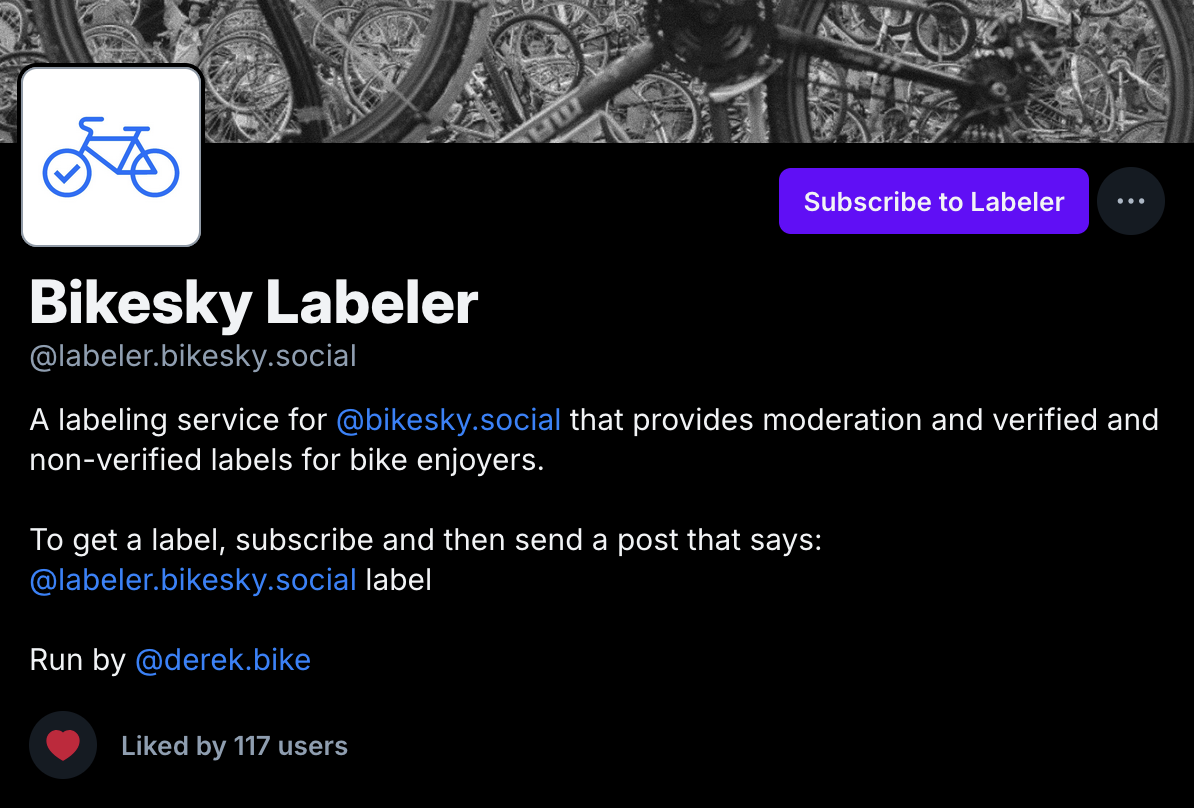
Task: Click the bio text describing moderation labels
Action: coord(595,440)
